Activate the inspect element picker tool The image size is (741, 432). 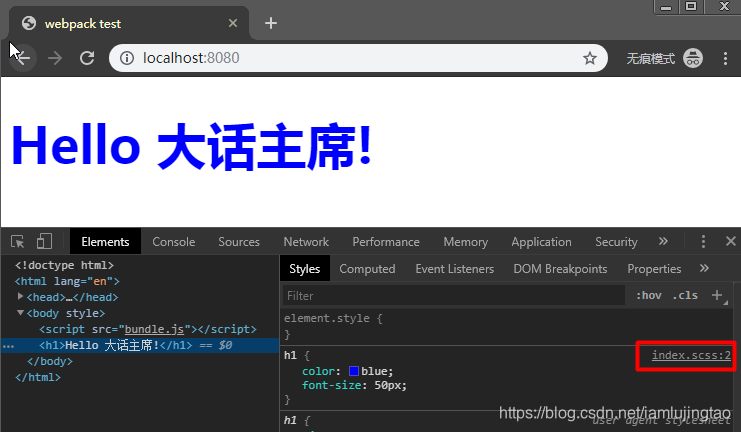coord(17,242)
